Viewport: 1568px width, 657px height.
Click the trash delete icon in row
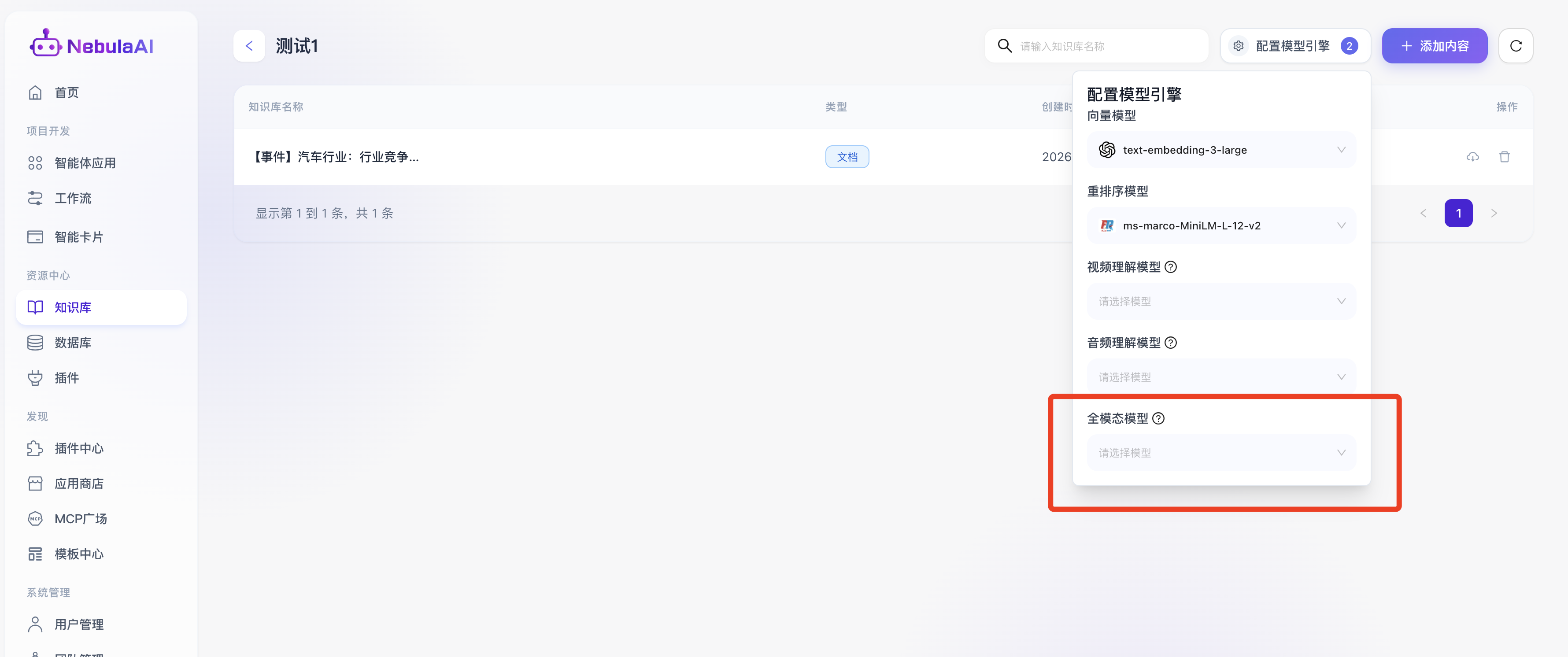pos(1504,157)
